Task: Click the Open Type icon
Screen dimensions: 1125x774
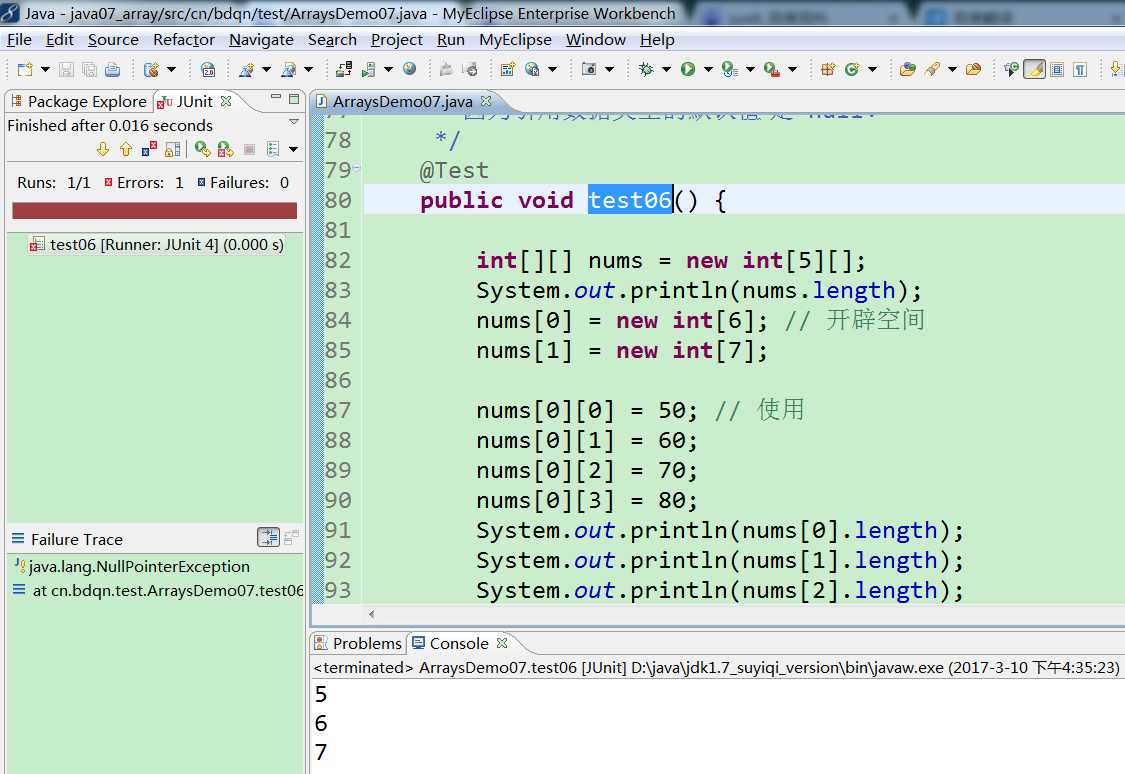Action: [x=907, y=70]
